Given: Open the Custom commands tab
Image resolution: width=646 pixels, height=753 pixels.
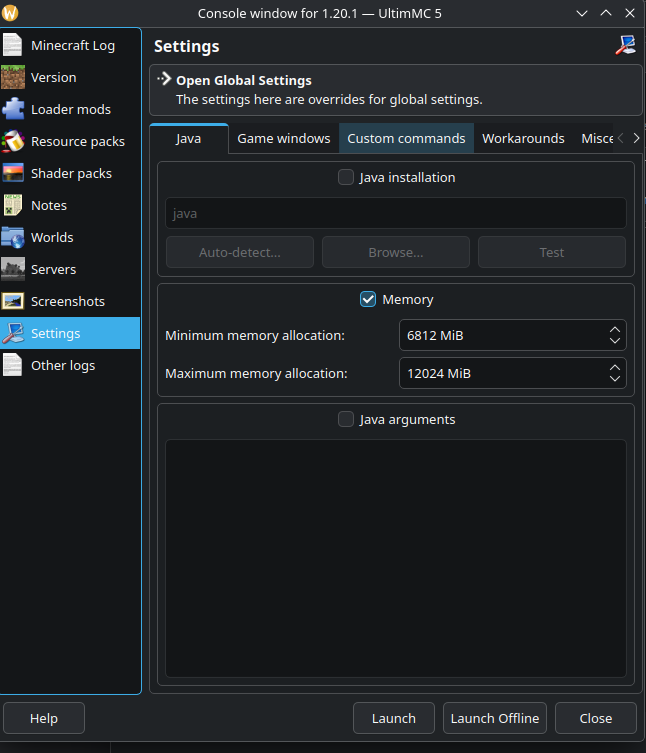Looking at the screenshot, I should (x=406, y=138).
